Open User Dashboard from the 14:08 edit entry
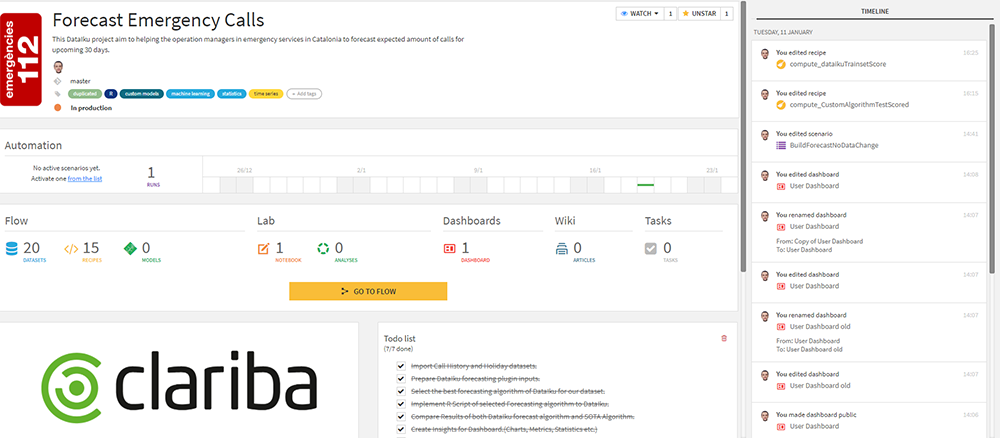1000x438 pixels. click(x=814, y=186)
